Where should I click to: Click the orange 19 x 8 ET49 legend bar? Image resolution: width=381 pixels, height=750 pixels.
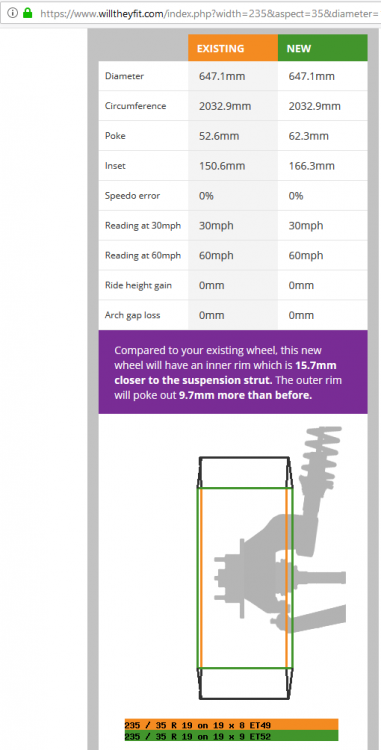pyautogui.click(x=231, y=725)
